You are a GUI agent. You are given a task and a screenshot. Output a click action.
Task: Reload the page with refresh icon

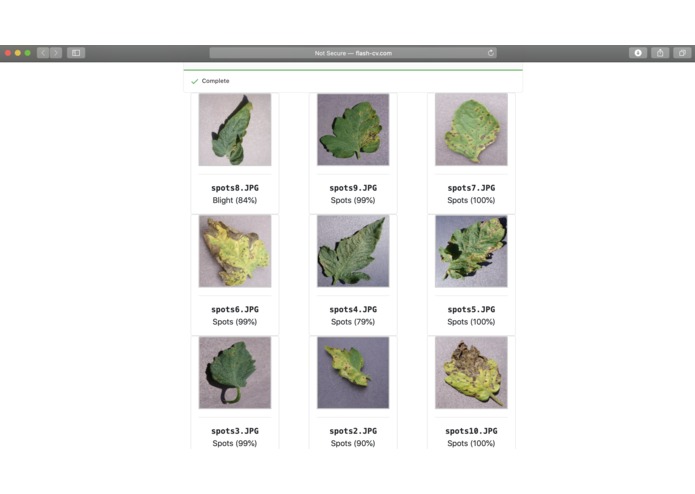click(491, 53)
